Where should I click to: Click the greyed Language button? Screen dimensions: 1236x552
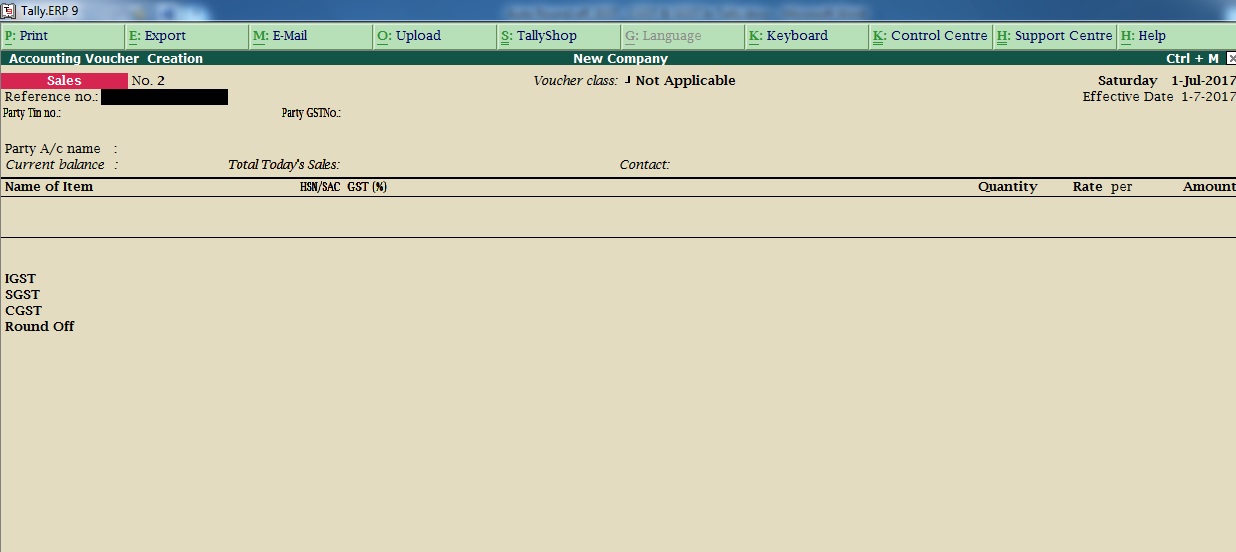682,36
